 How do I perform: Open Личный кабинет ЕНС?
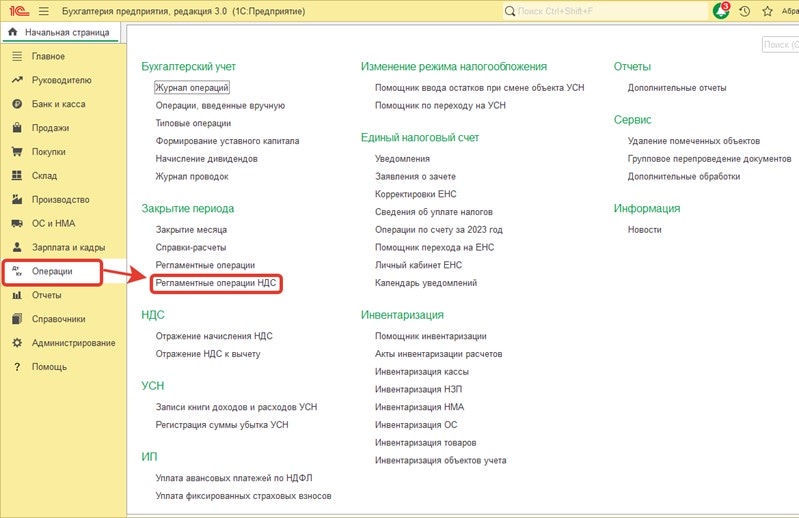point(418,265)
